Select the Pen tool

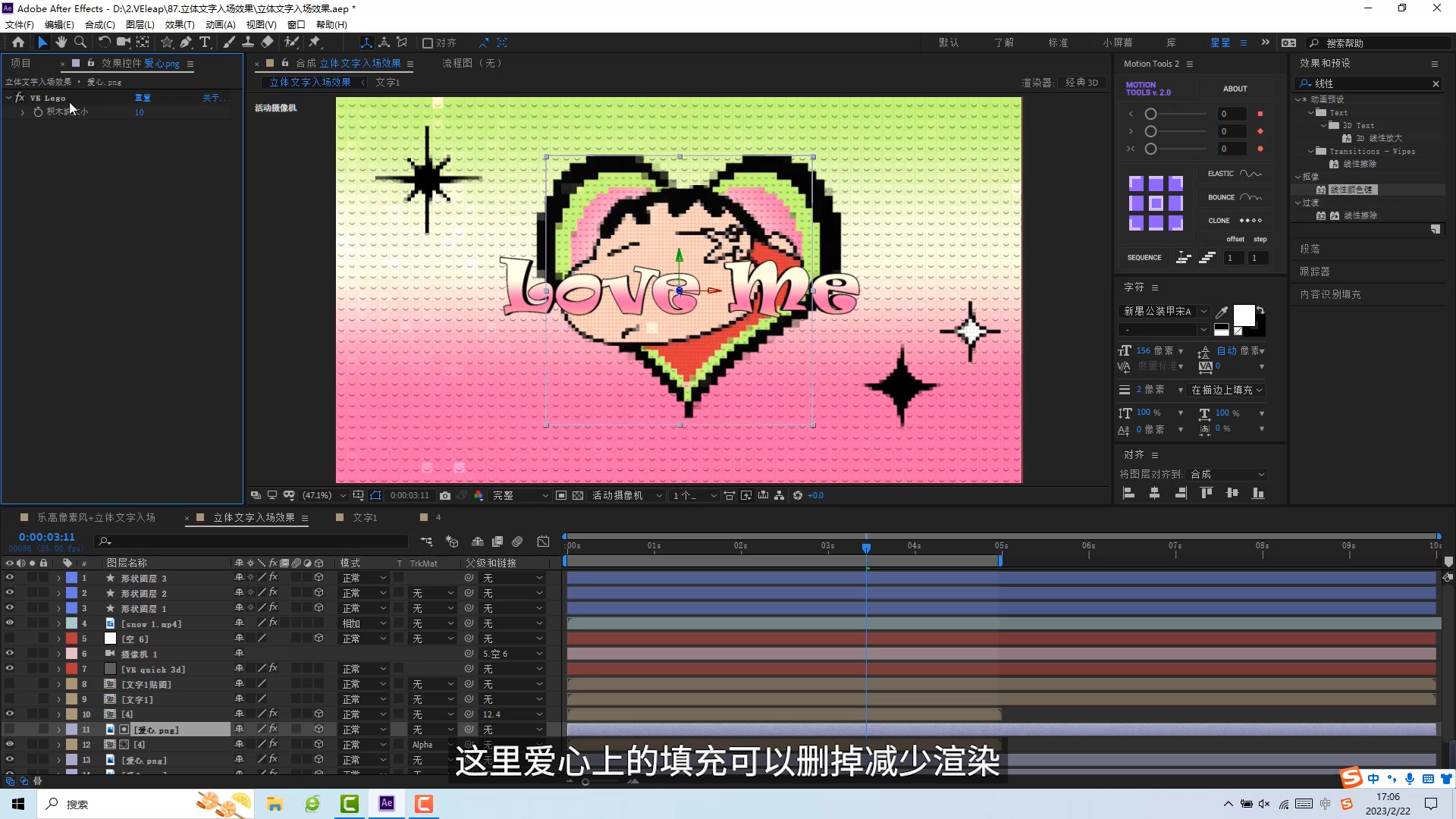(186, 42)
